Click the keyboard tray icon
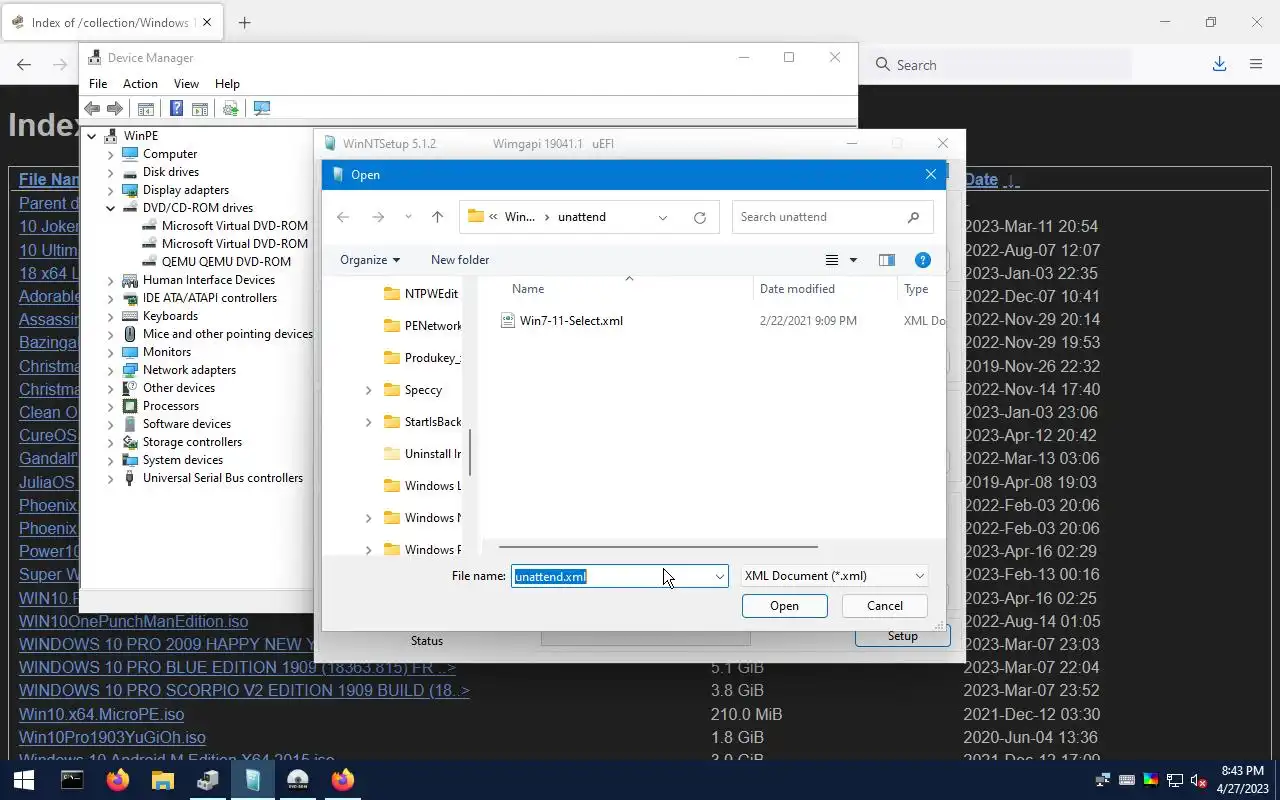This screenshot has height=800, width=1280. point(1126,780)
